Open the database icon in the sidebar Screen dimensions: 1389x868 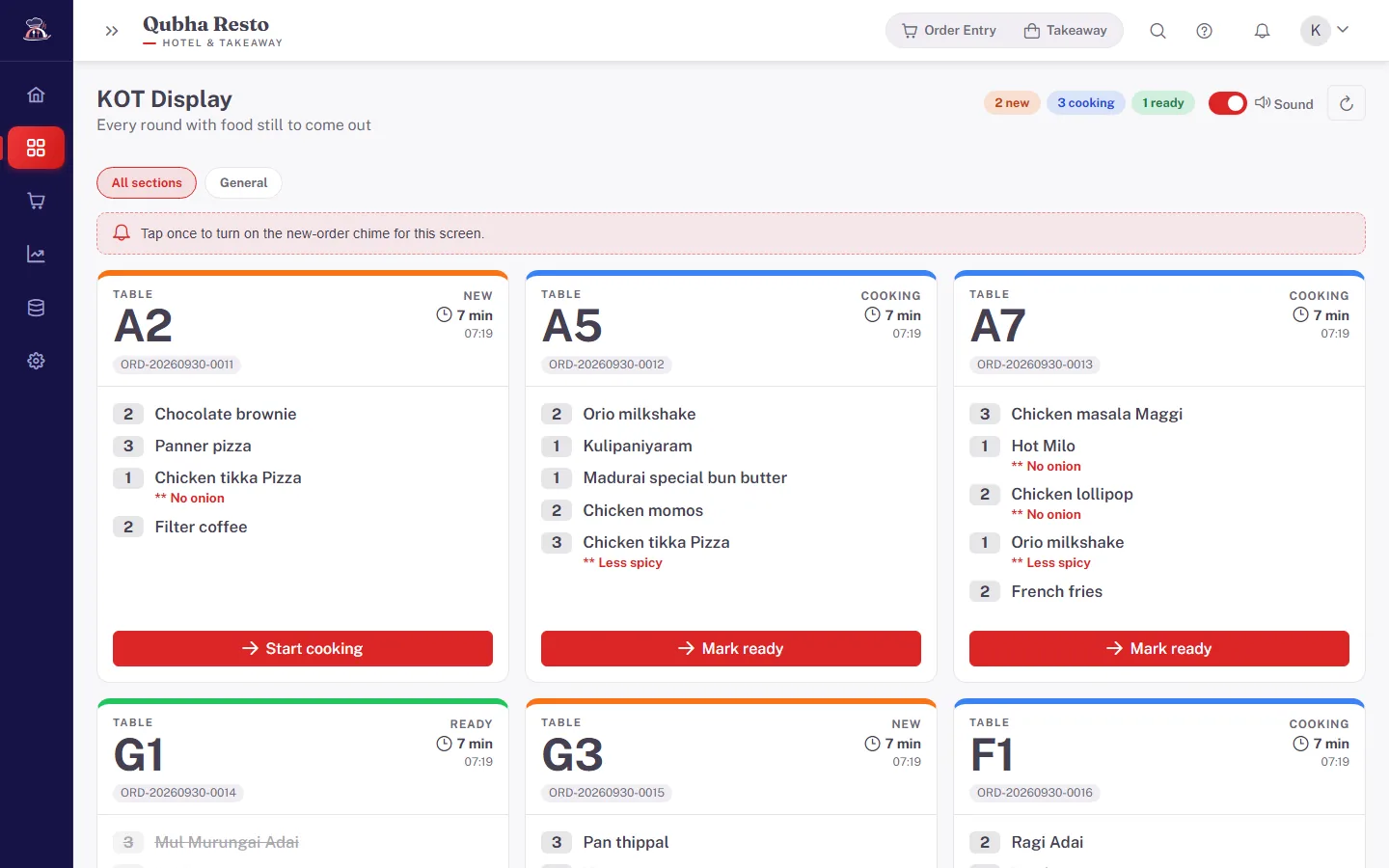point(36,308)
